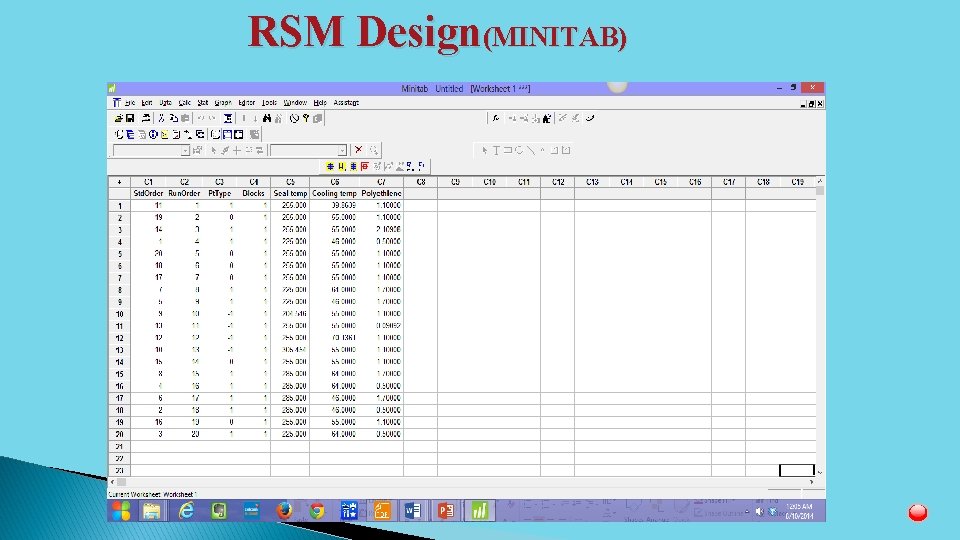Click the Windows Start button
The height and width of the screenshot is (540, 960).
pyautogui.click(x=121, y=510)
